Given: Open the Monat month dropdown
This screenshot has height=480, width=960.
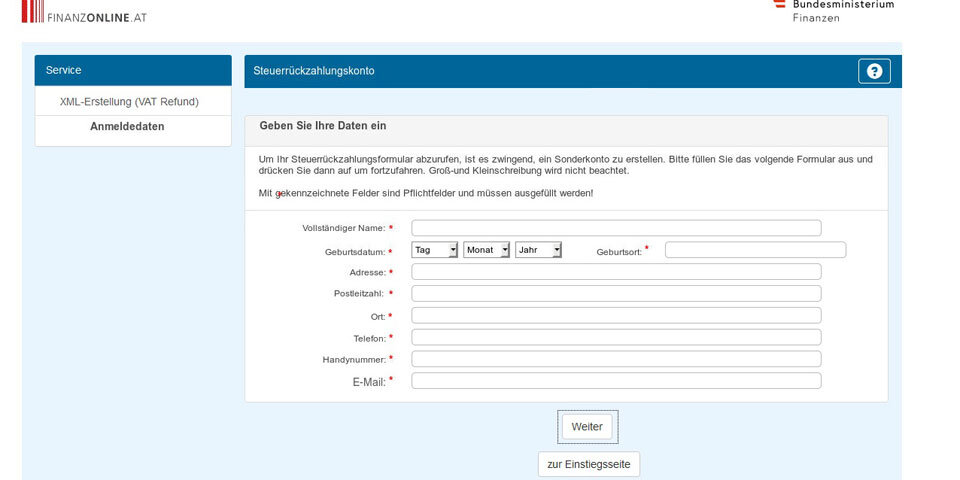Looking at the screenshot, I should [486, 250].
